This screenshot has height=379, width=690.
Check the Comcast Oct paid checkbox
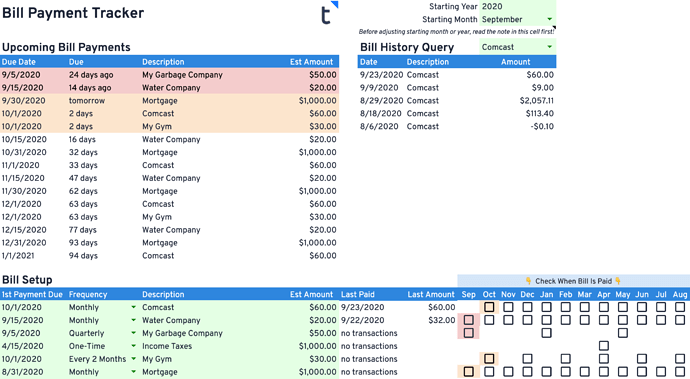click(489, 307)
